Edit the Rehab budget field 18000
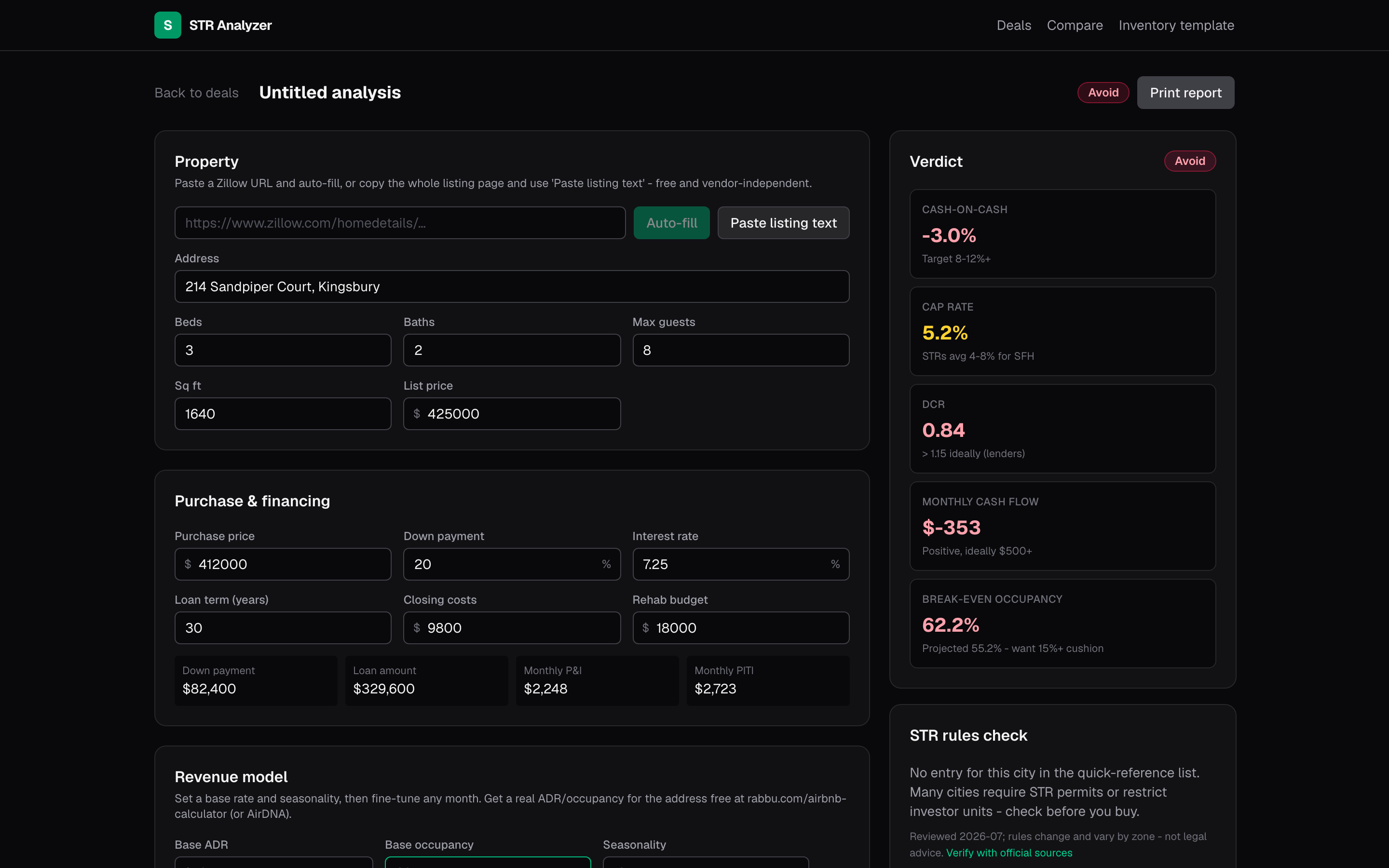This screenshot has height=868, width=1389. [741, 628]
